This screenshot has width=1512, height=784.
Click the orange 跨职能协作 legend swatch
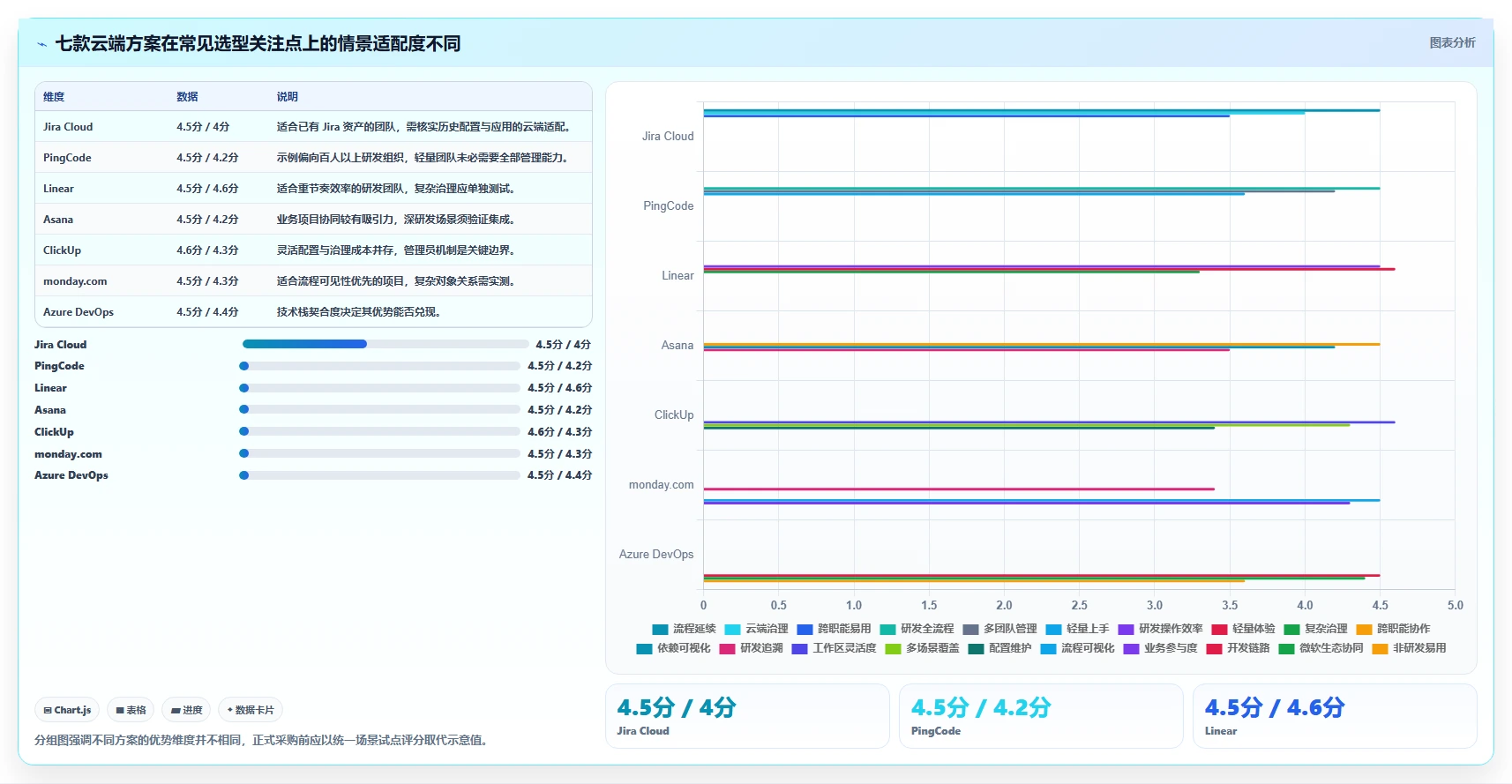click(x=1364, y=630)
